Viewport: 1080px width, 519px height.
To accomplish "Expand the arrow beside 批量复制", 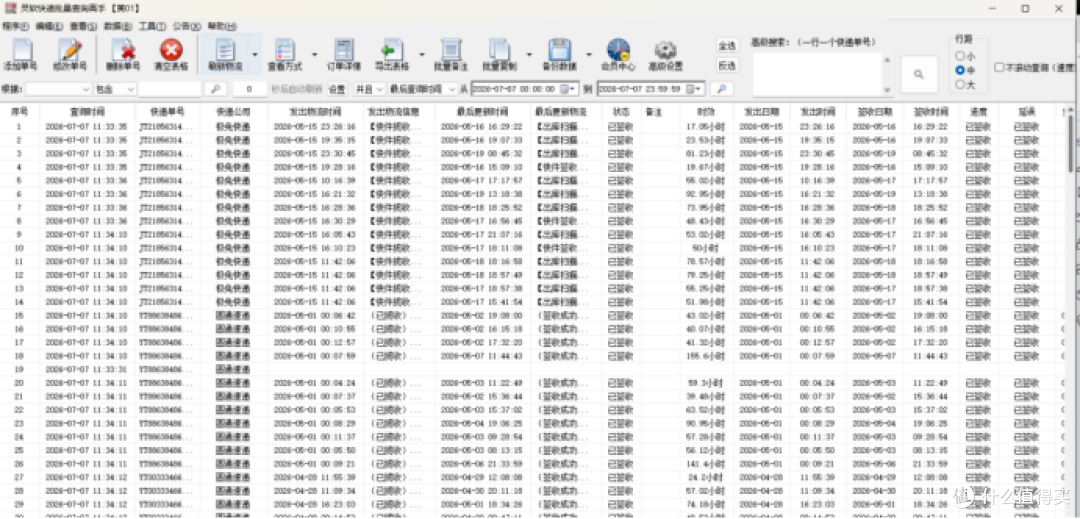I will click(x=529, y=54).
